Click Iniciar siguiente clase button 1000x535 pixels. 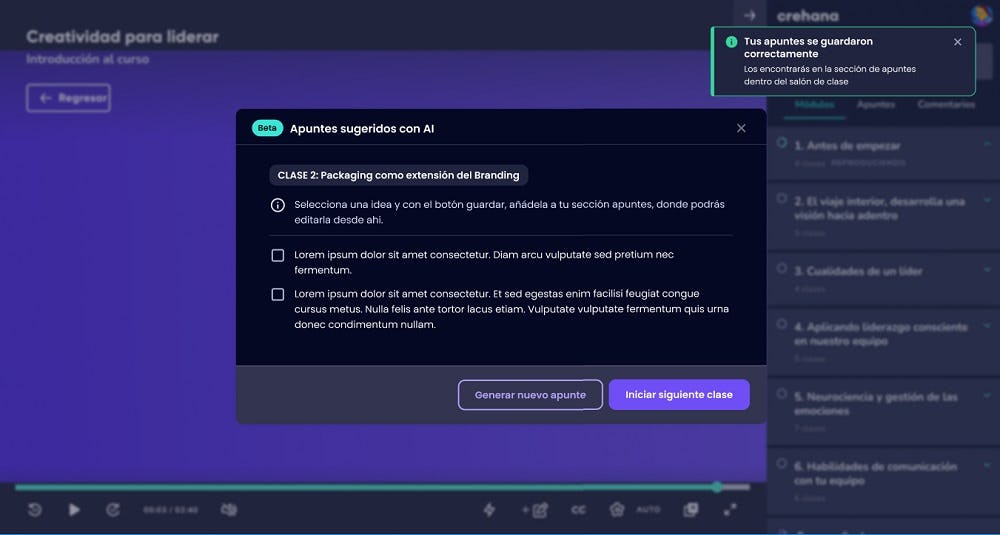click(679, 395)
